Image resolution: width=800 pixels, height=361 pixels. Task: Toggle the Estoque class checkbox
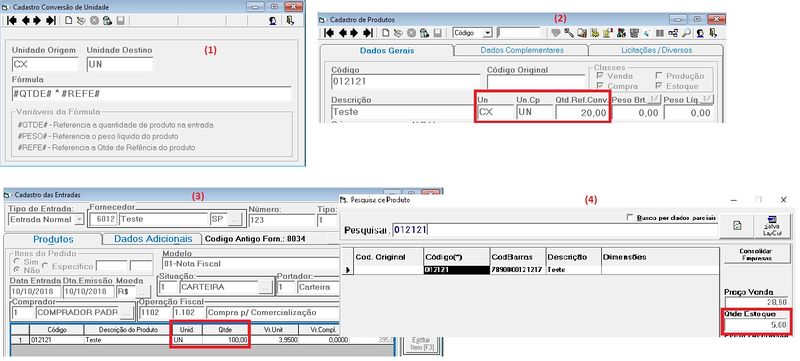point(659,86)
